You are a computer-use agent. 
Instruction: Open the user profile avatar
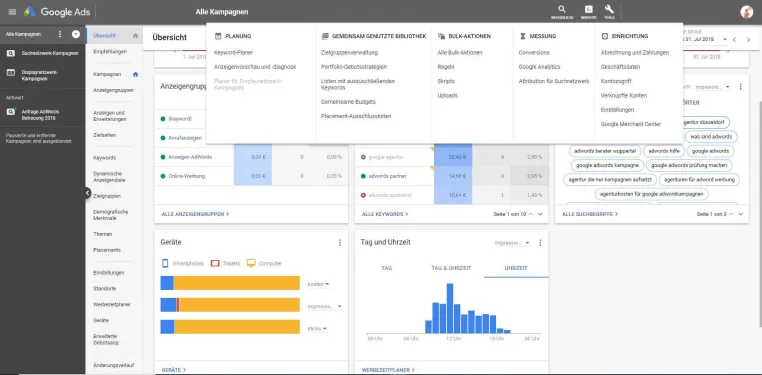tap(746, 12)
